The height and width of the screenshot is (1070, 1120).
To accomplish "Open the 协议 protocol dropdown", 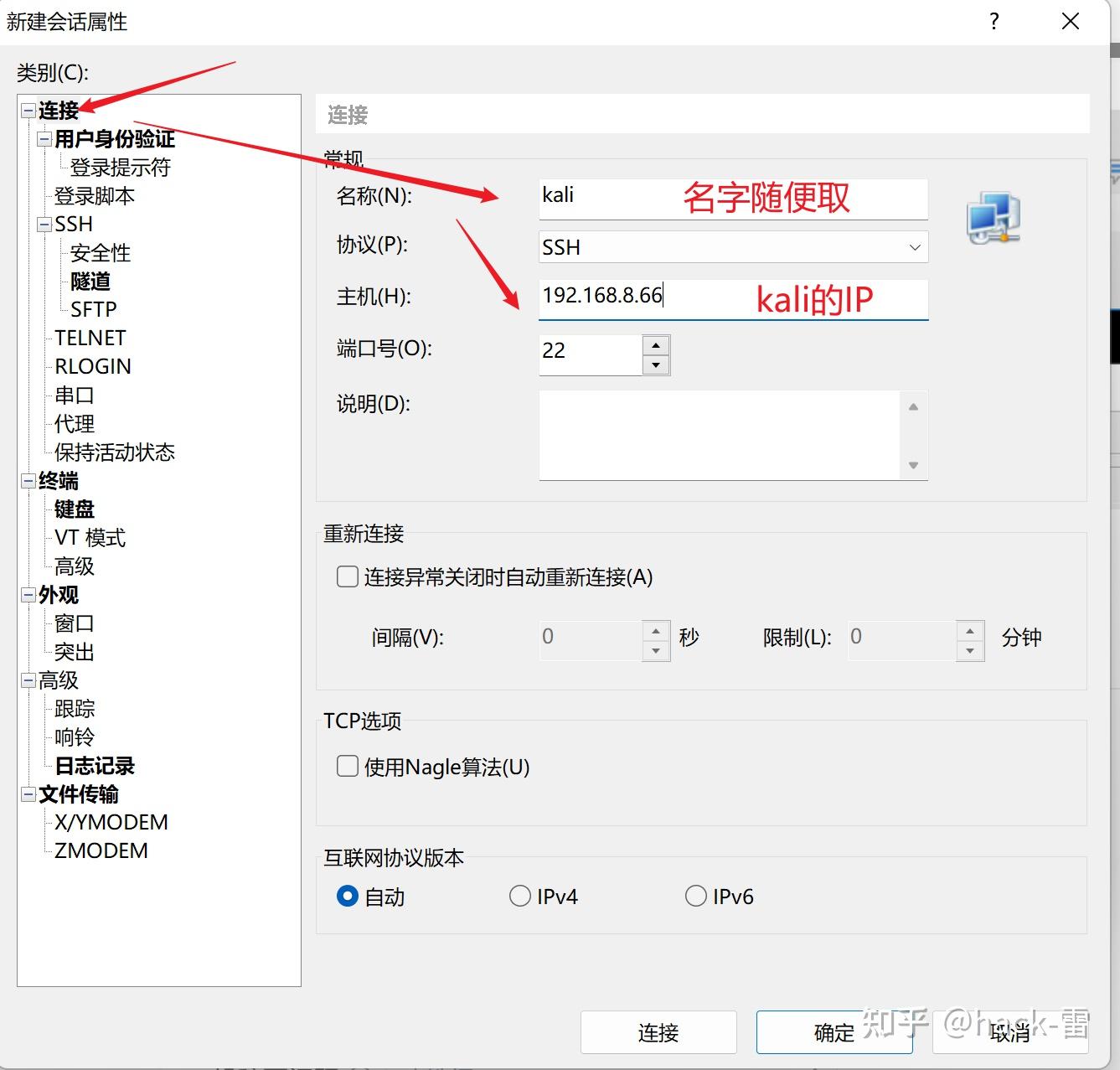I will click(913, 246).
